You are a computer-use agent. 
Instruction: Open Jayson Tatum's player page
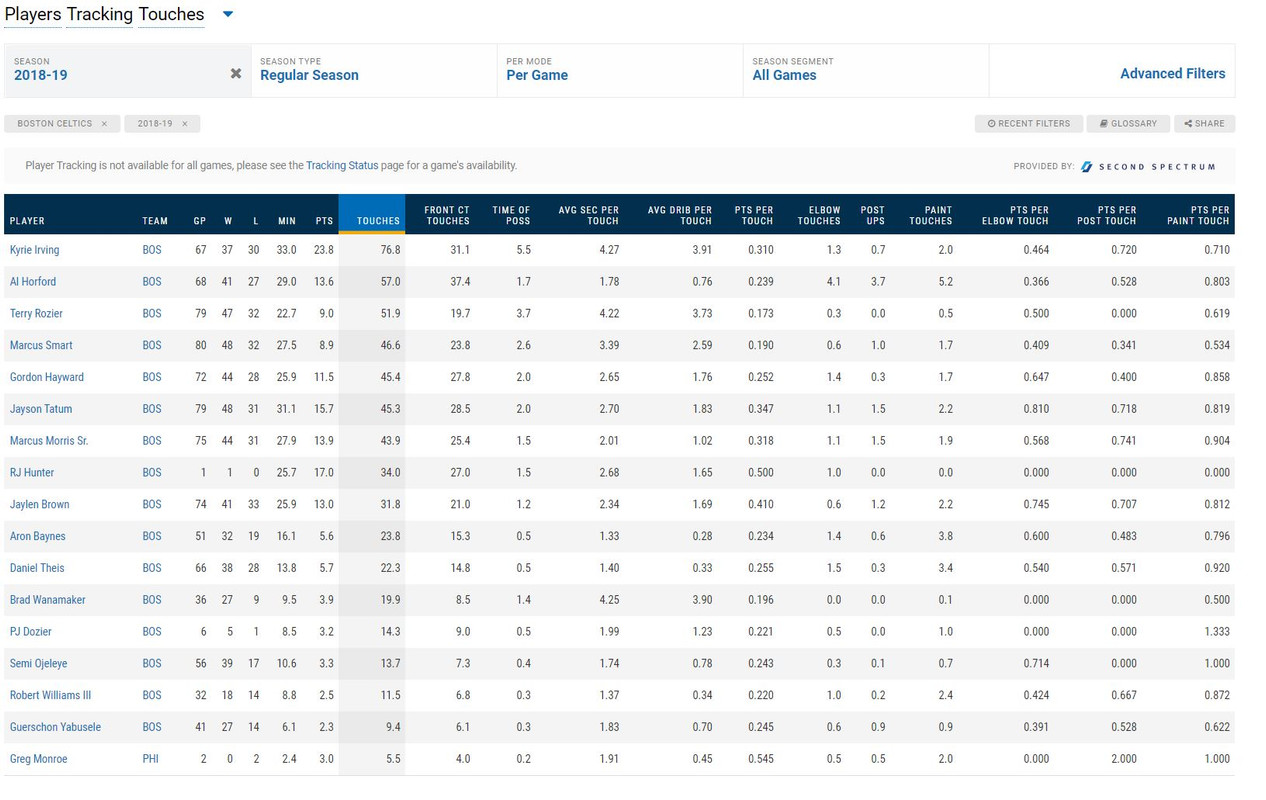coord(41,409)
